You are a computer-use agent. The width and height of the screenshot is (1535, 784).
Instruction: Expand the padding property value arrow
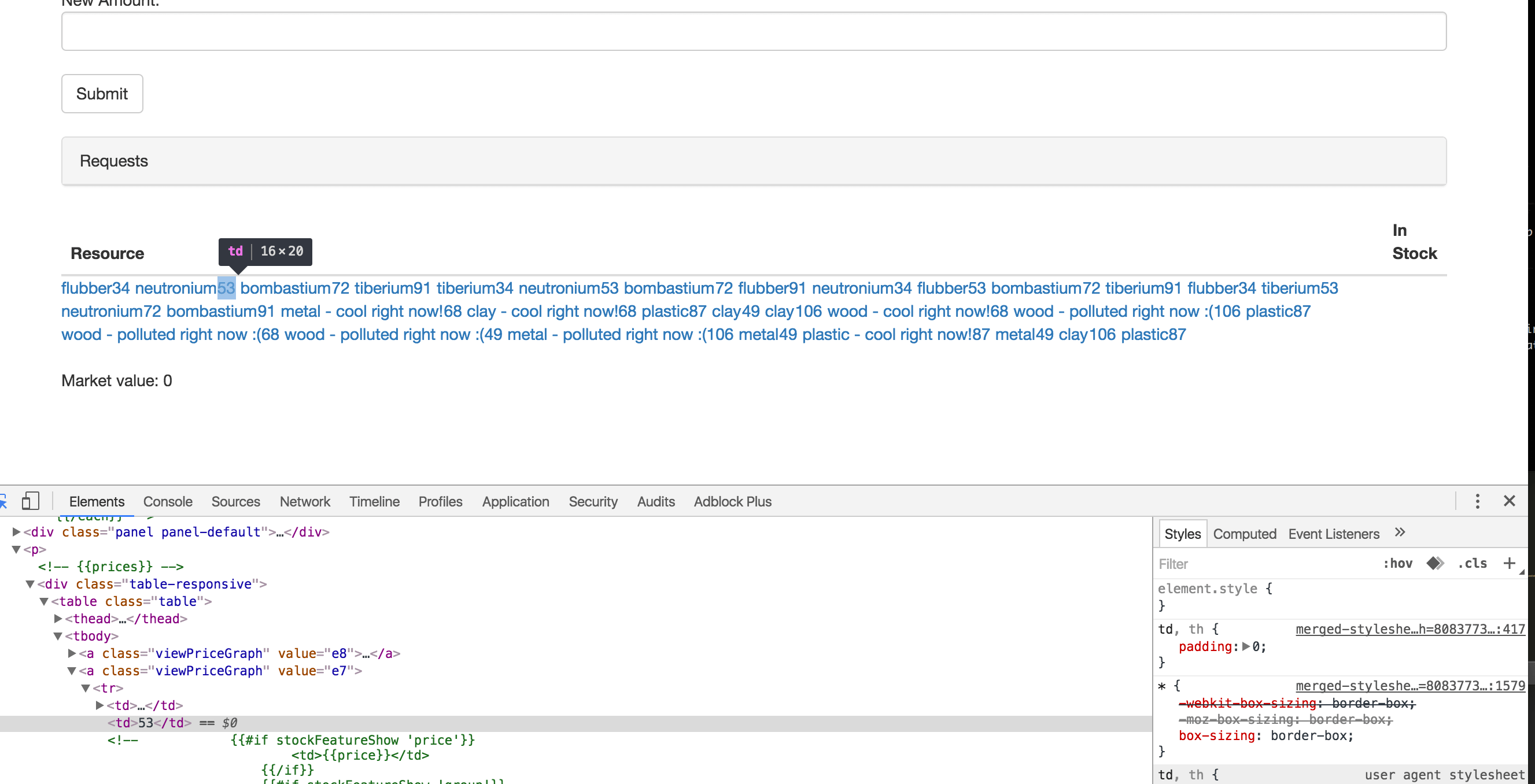click(1247, 646)
